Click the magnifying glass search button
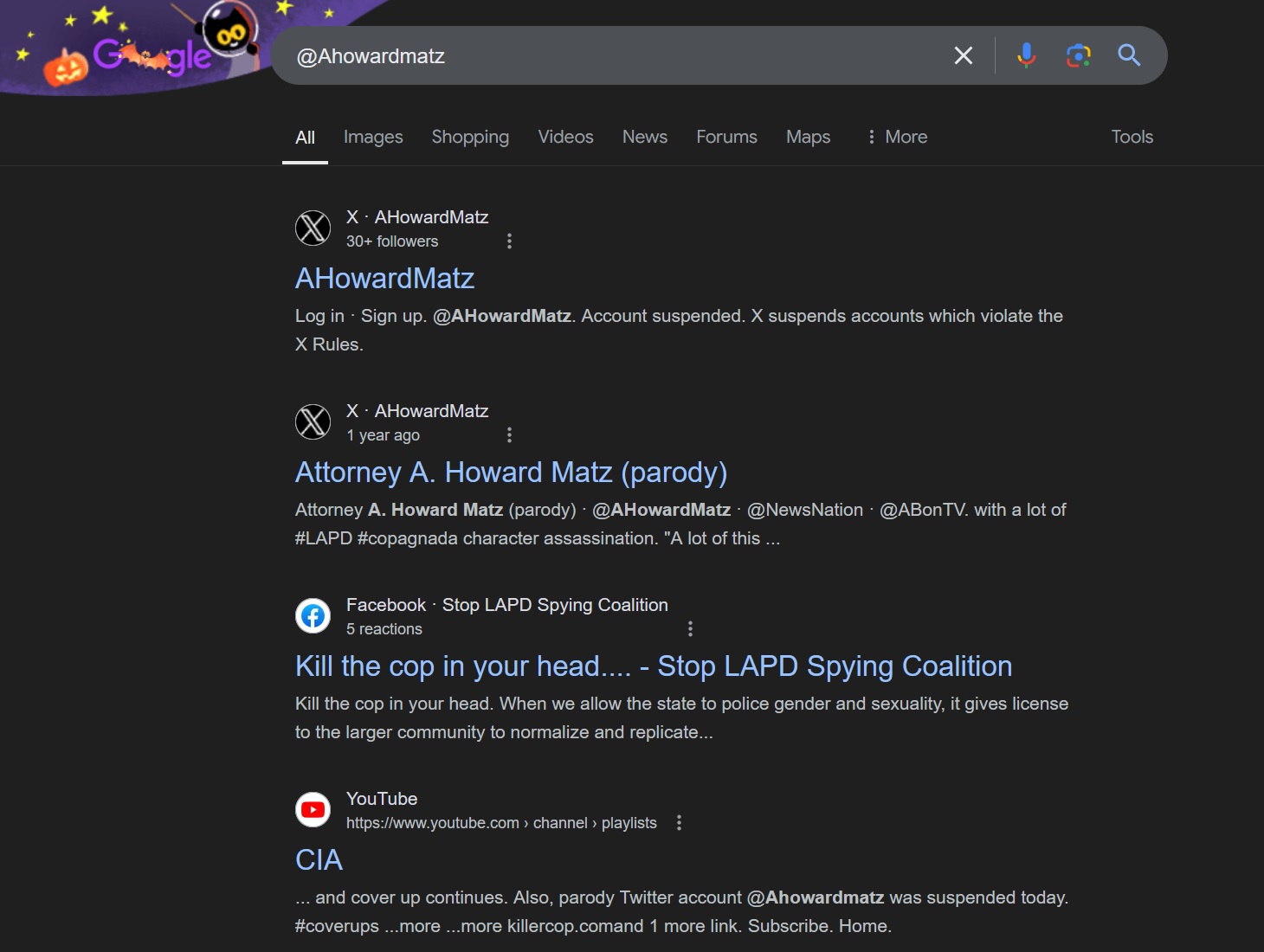Viewport: 1264px width, 952px height. click(1129, 55)
